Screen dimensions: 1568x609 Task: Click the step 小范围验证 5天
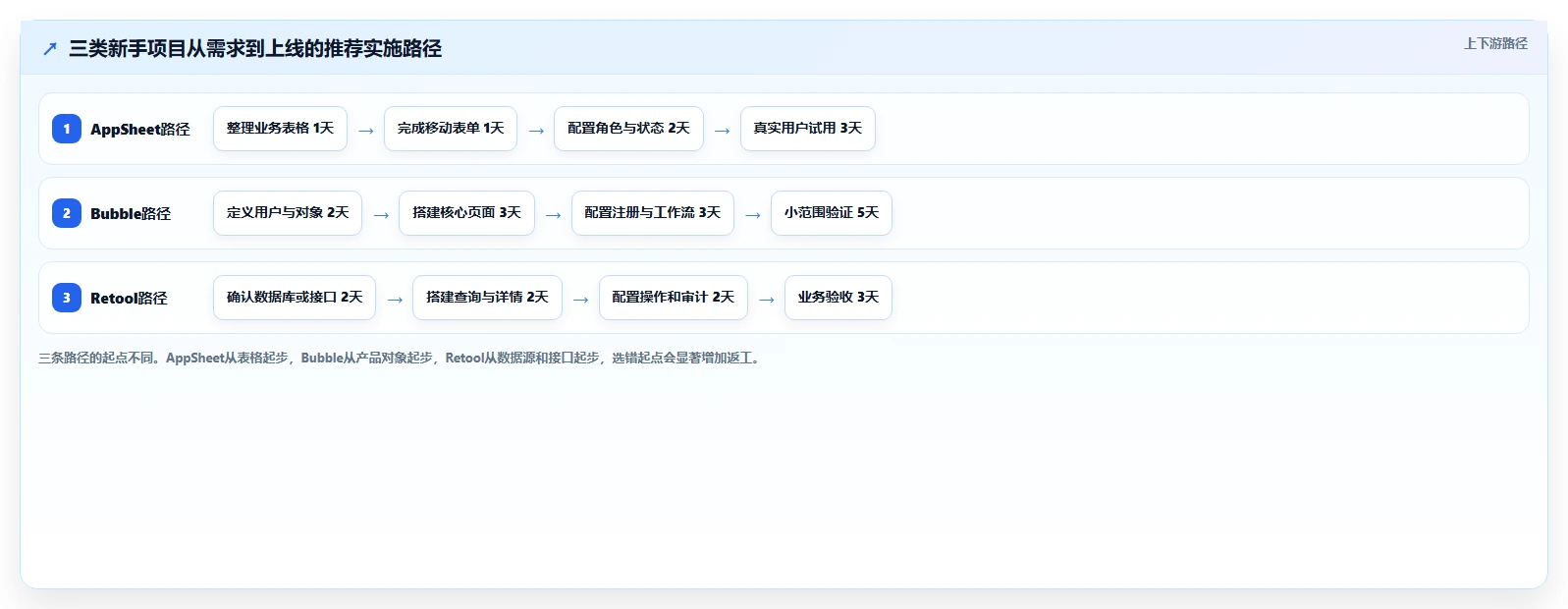(x=832, y=213)
